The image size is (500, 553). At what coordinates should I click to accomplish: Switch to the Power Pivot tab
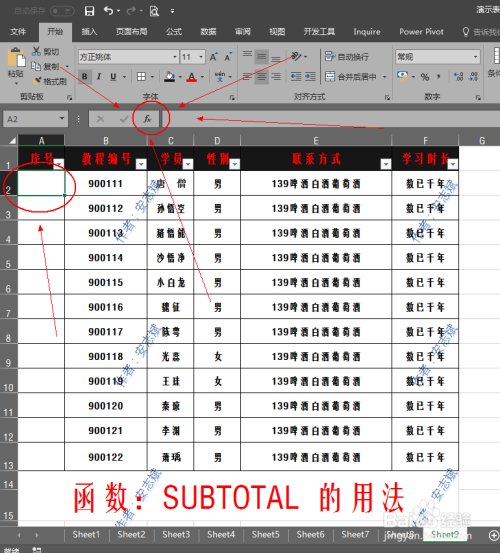click(x=421, y=32)
